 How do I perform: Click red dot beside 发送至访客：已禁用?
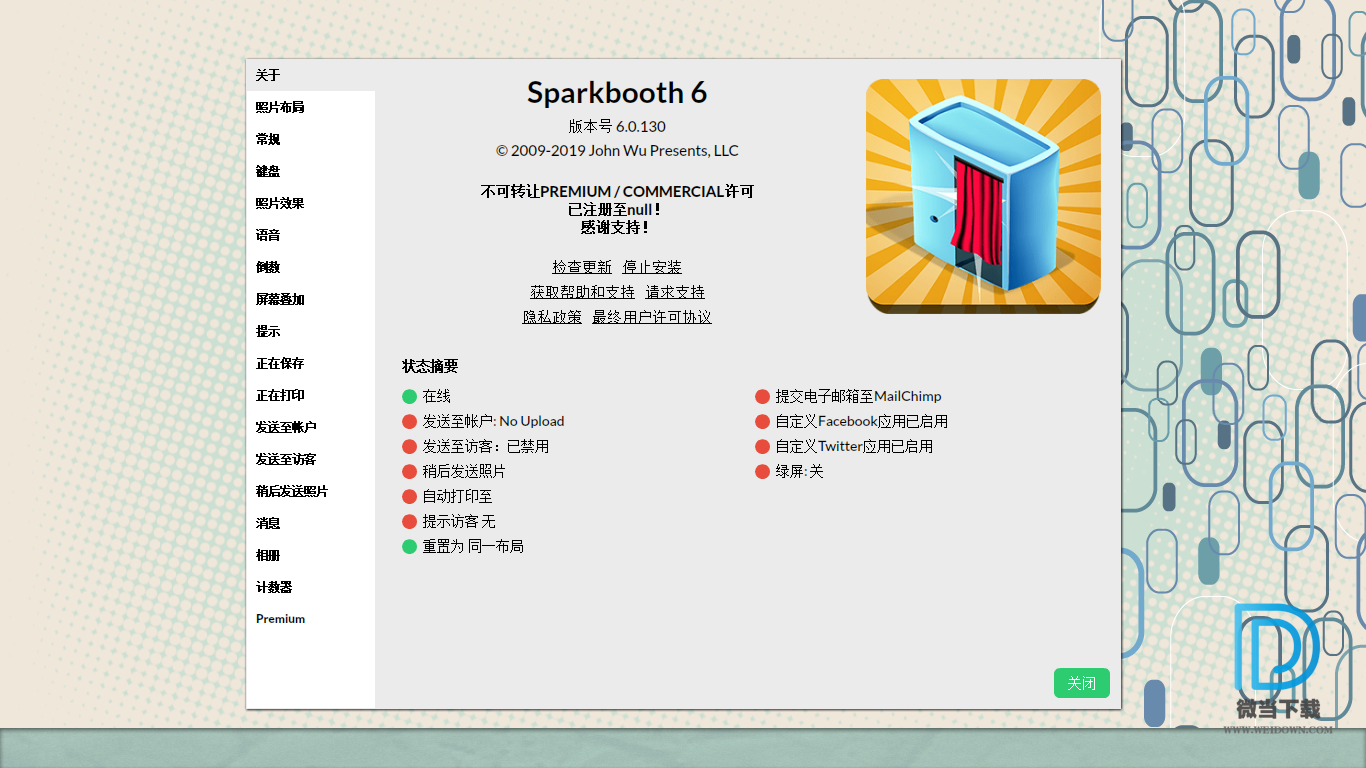[409, 447]
